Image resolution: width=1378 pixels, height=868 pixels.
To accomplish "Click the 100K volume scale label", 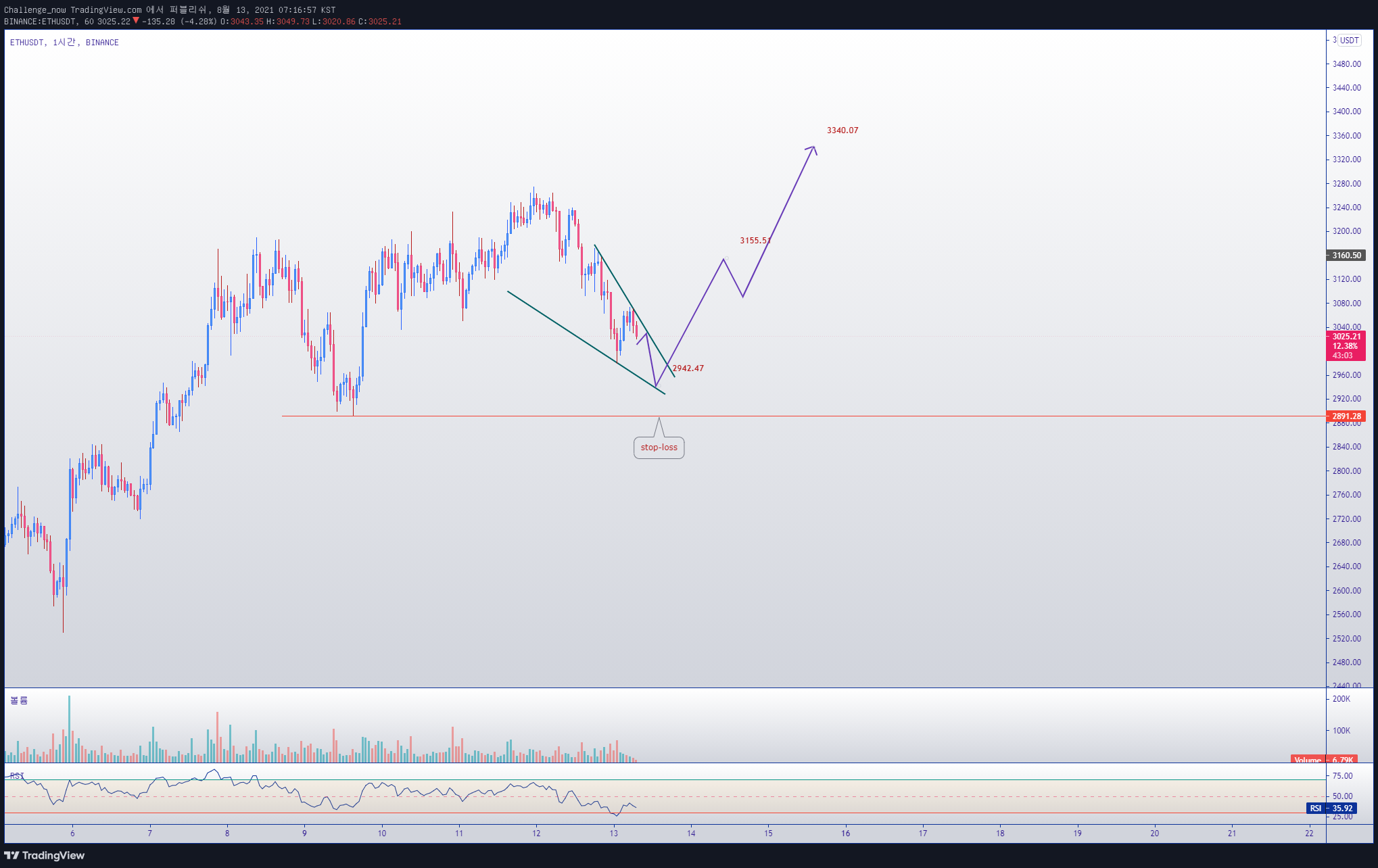I will (x=1341, y=731).
